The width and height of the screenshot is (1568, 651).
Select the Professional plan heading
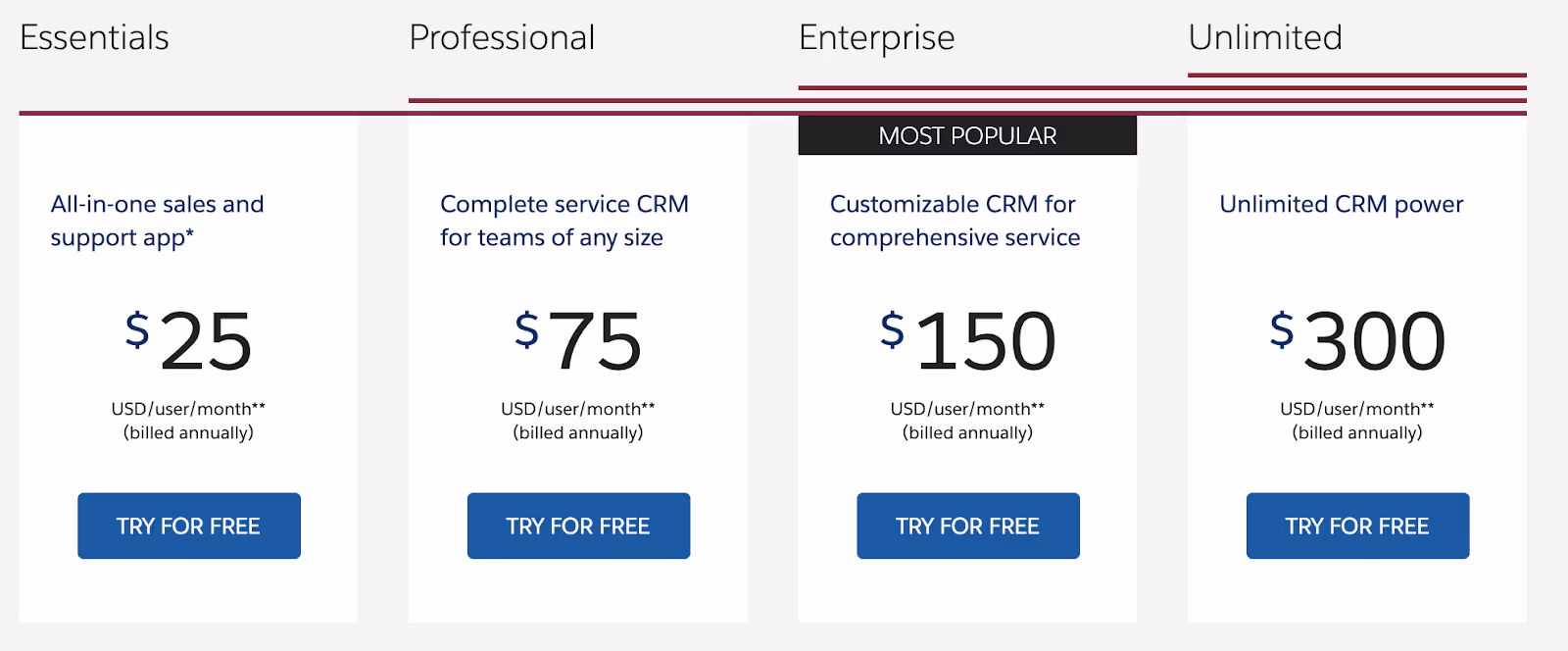pyautogui.click(x=502, y=37)
